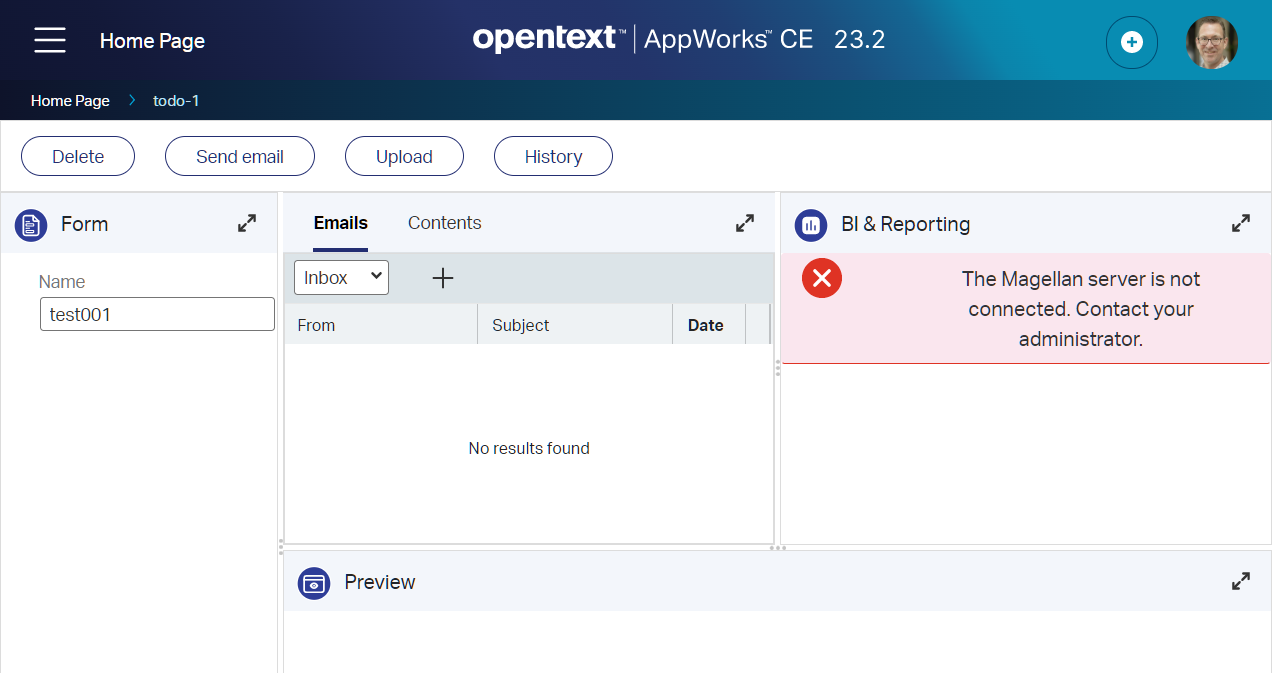Expand the Preview panel
The width and height of the screenshot is (1272, 673).
[x=1240, y=581]
